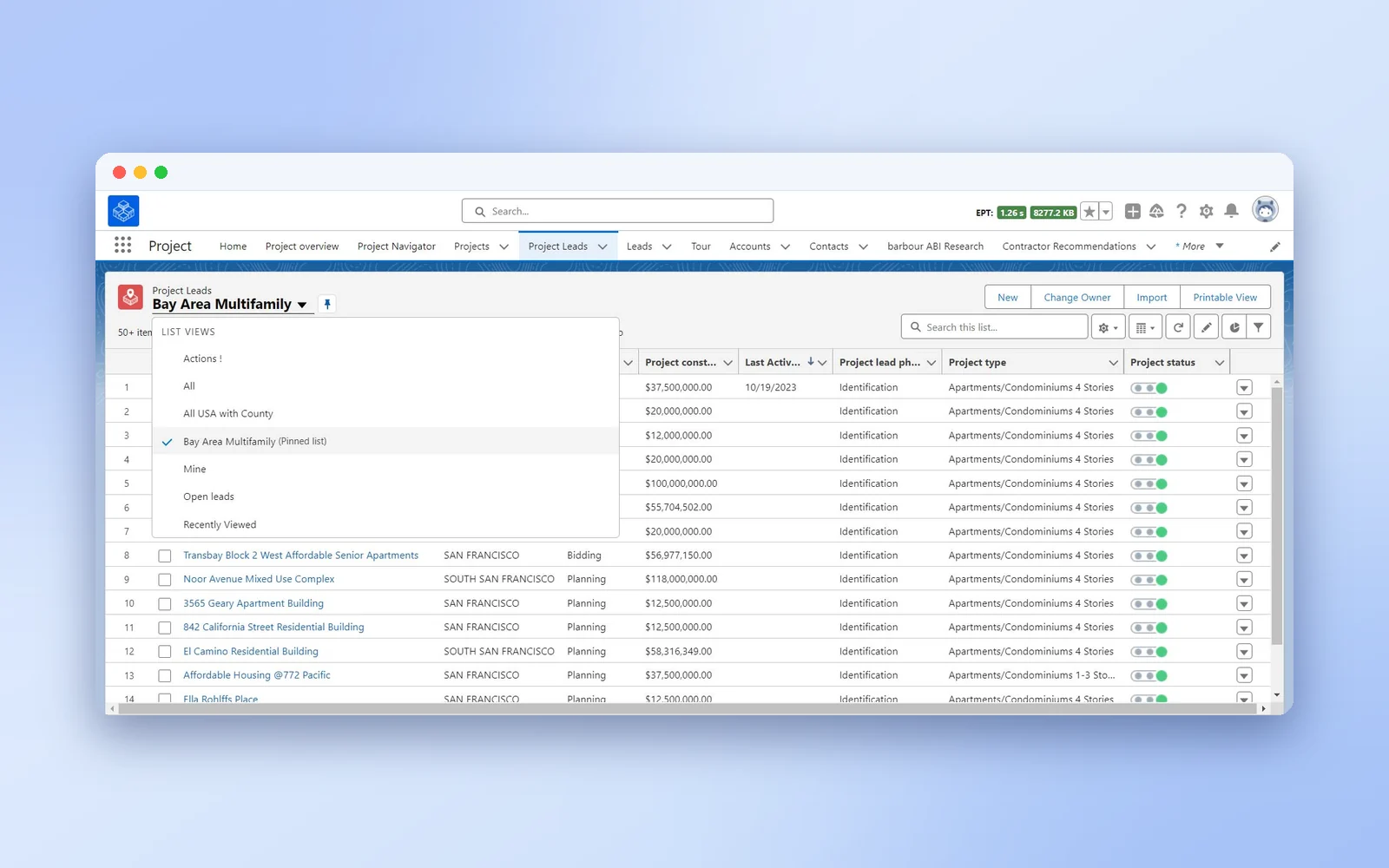
Task: Click the inline edit pencil for list
Action: (x=1206, y=327)
